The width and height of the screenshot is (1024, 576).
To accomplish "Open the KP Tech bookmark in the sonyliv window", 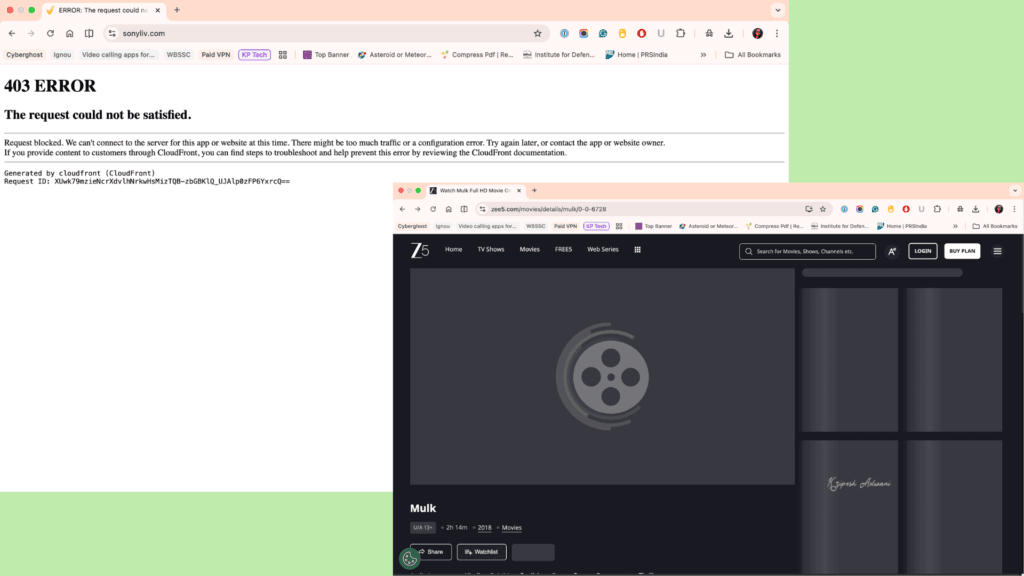I will (254, 55).
